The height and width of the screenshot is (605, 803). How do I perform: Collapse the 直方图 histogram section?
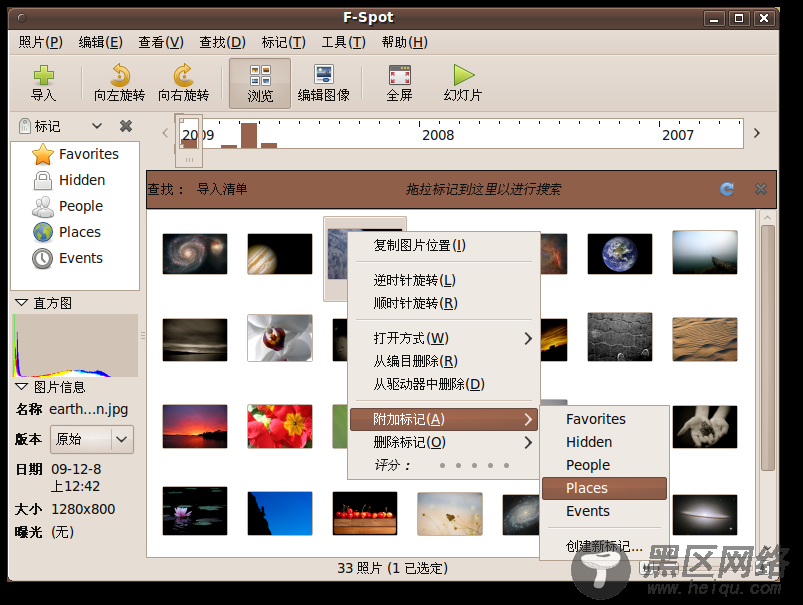coord(21,303)
